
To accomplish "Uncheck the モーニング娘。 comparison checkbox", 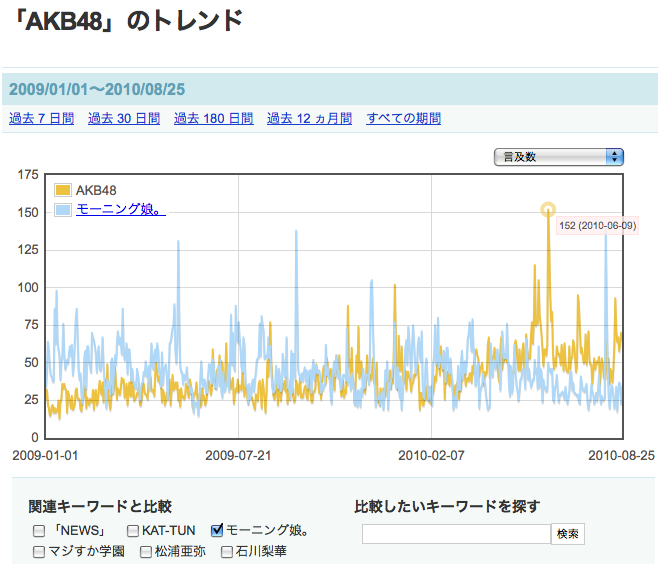I will click(x=217, y=530).
